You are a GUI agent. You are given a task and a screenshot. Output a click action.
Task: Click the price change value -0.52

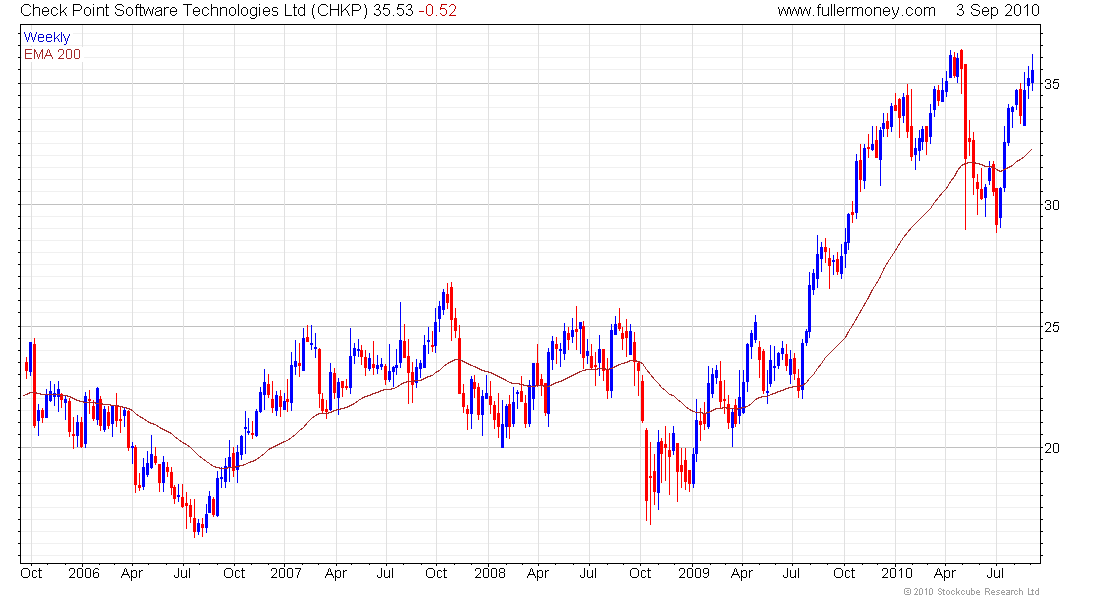438,11
